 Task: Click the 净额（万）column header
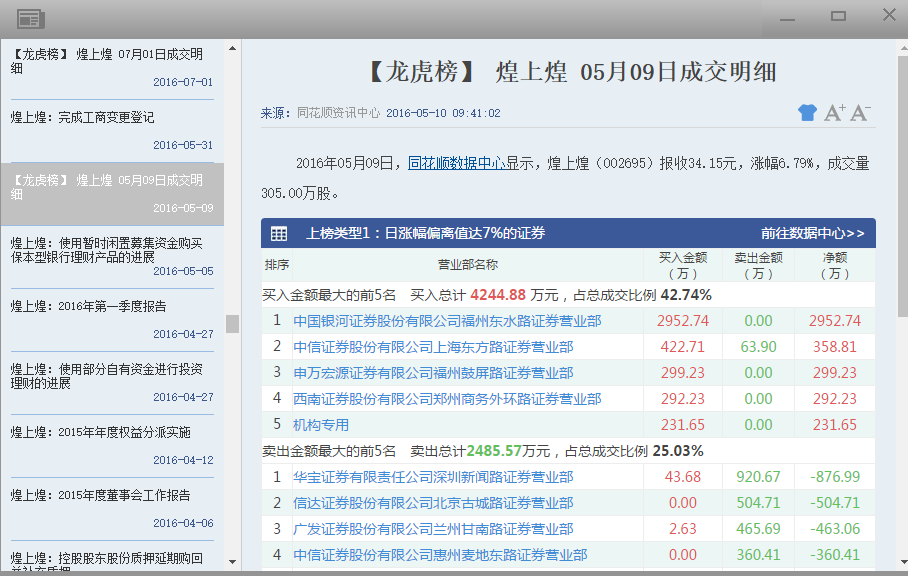tap(834, 265)
